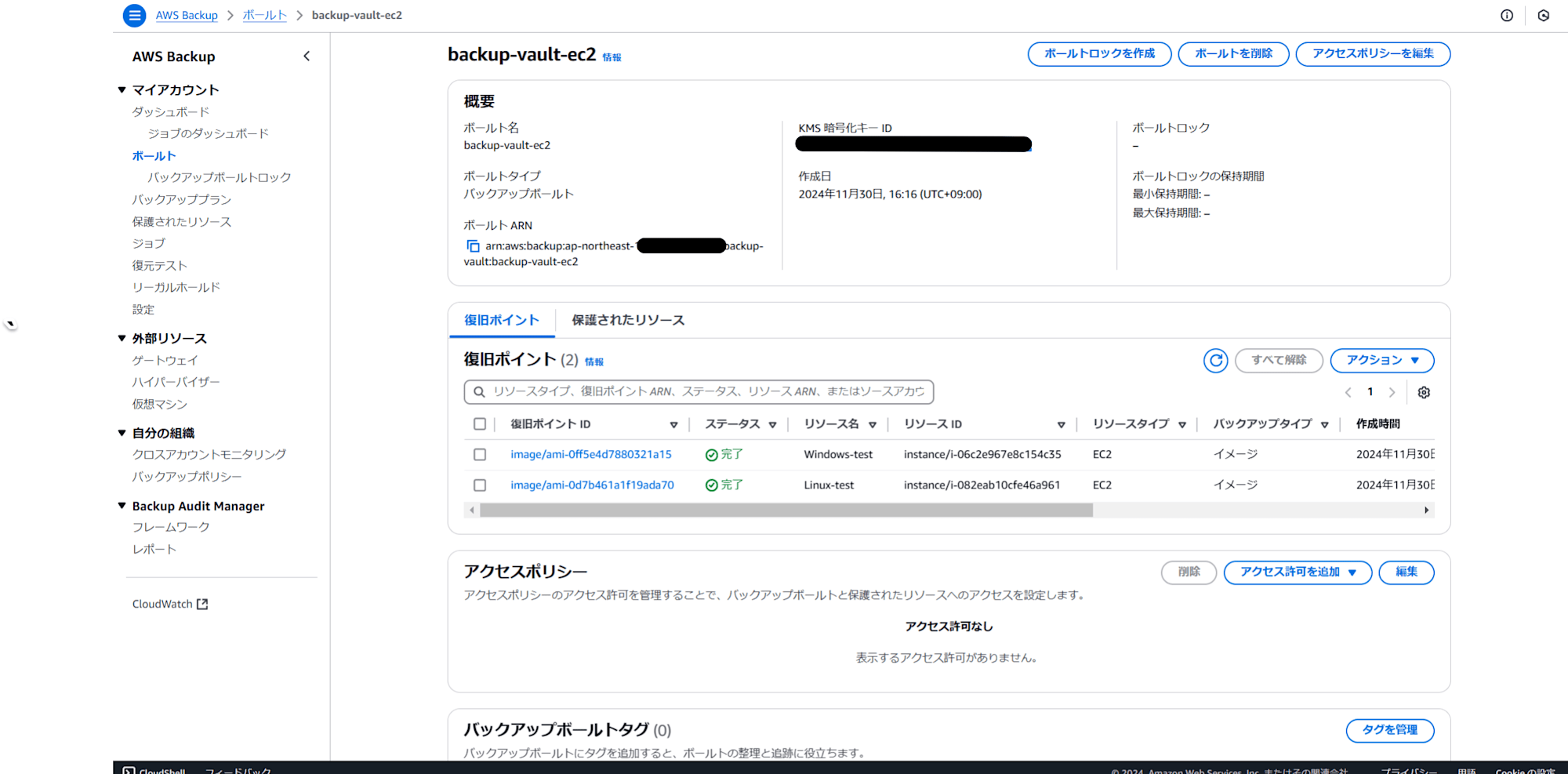This screenshot has height=774, width=1568.
Task: Open フレームワーク in the sidebar
Action: click(x=171, y=527)
